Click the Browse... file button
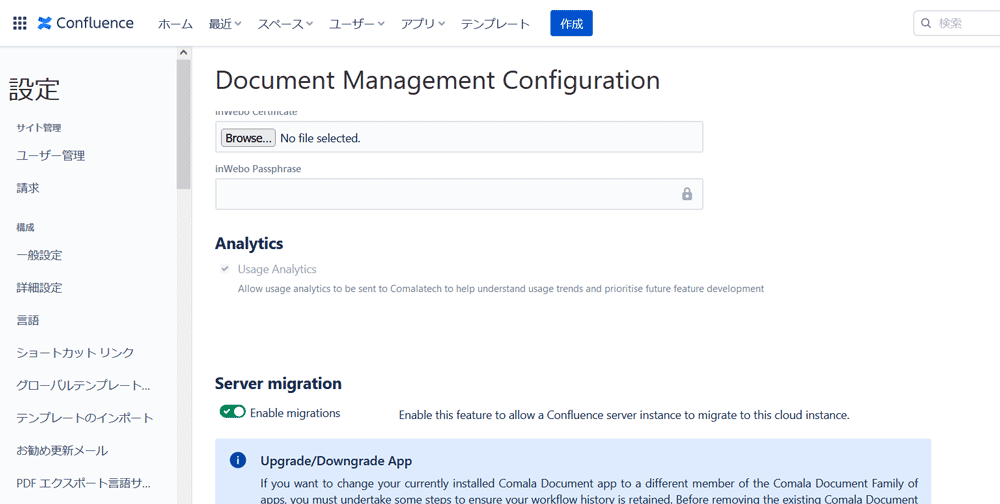 pyautogui.click(x=248, y=138)
